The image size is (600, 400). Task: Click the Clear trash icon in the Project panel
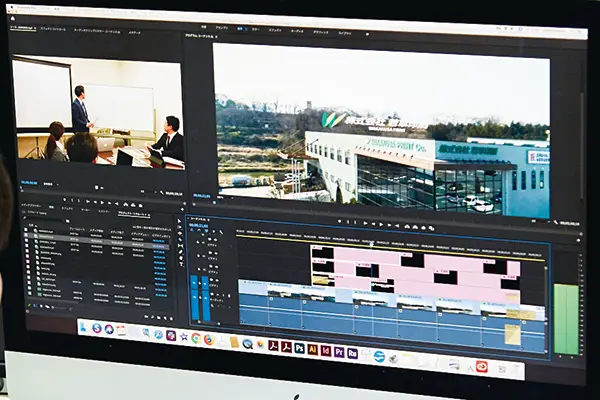click(171, 318)
